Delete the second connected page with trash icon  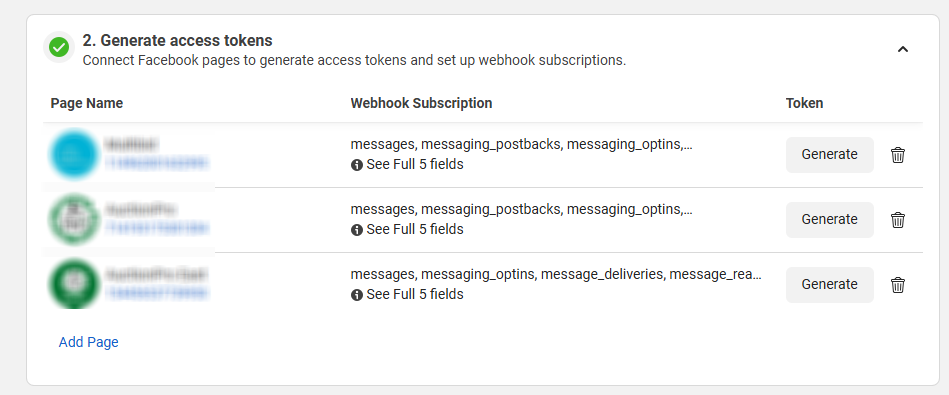pyautogui.click(x=898, y=220)
